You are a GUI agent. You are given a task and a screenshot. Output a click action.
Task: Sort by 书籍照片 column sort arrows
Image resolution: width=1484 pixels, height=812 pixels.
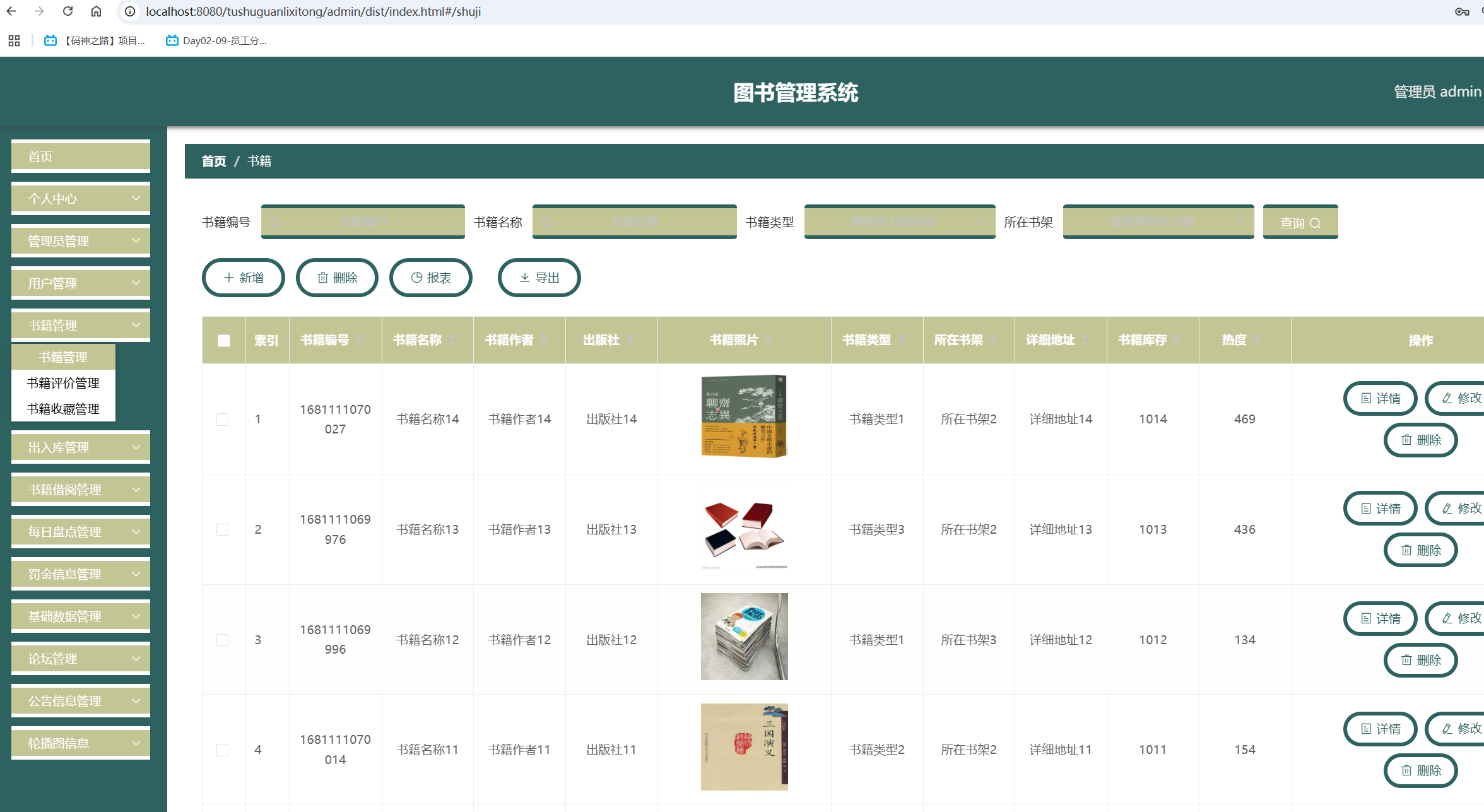[768, 340]
